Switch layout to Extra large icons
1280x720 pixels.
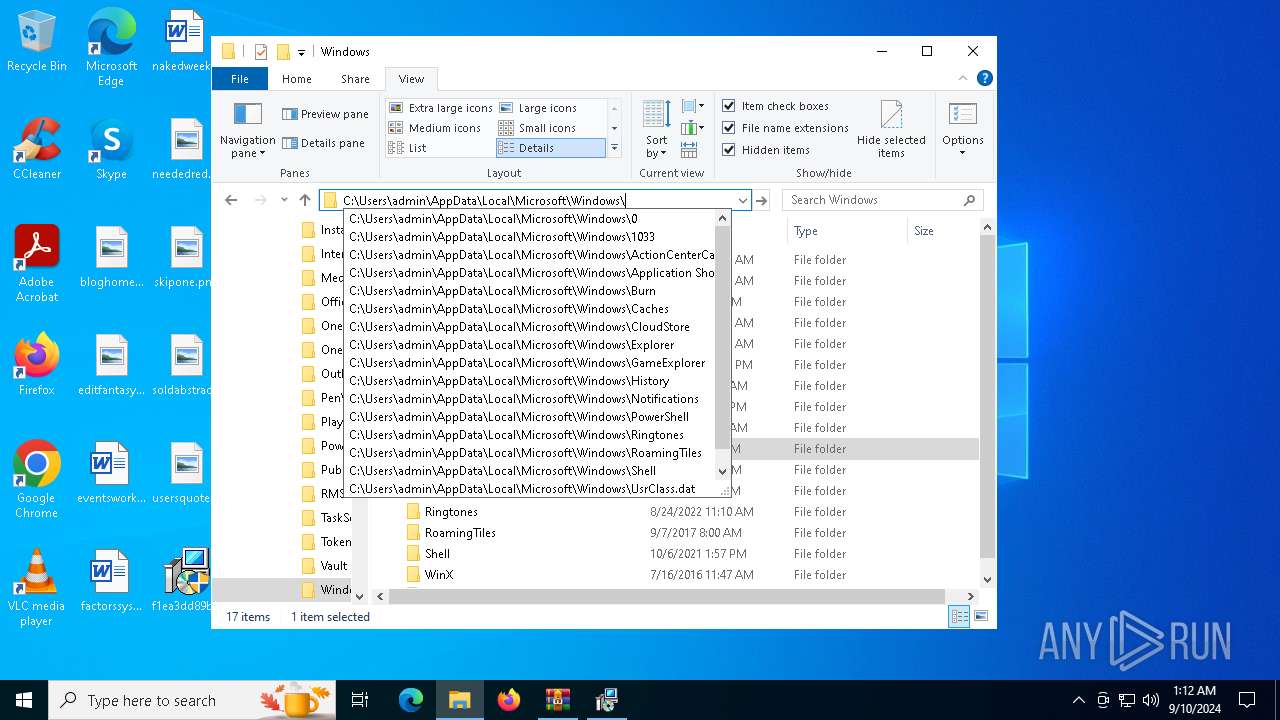pos(441,108)
